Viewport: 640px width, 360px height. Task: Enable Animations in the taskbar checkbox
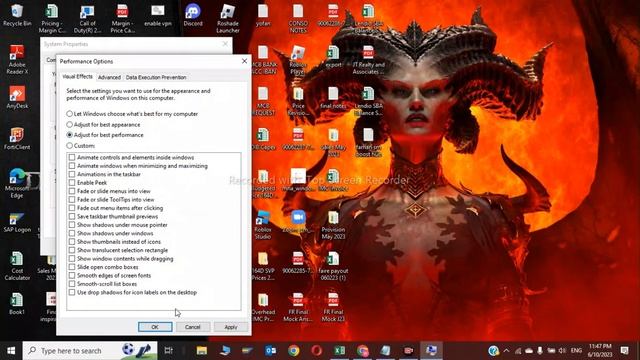pyautogui.click(x=72, y=174)
